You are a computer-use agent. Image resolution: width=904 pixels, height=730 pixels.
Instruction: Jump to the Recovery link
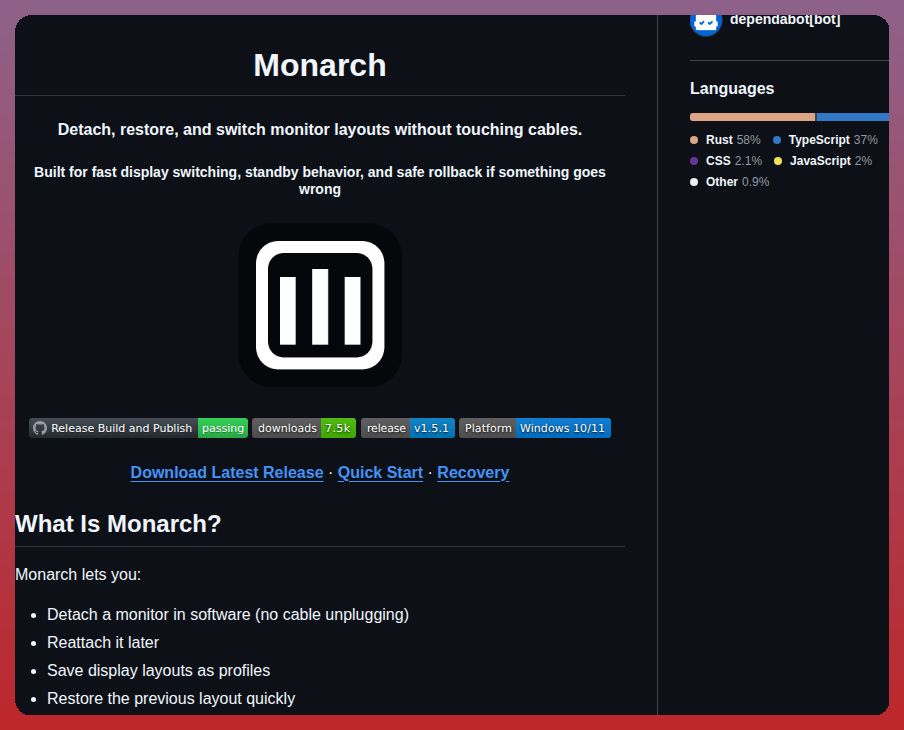473,472
